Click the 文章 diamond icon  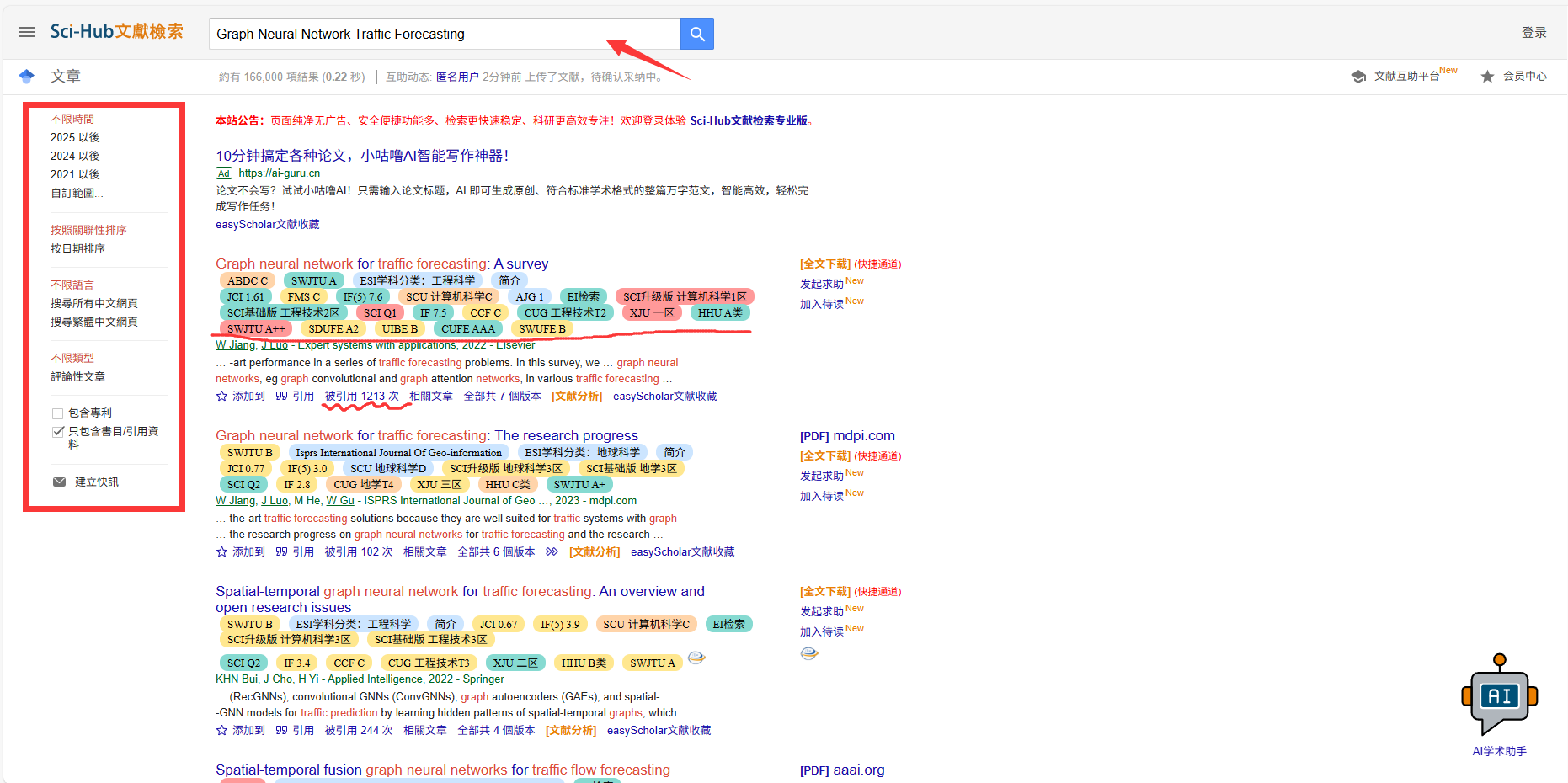(x=27, y=76)
